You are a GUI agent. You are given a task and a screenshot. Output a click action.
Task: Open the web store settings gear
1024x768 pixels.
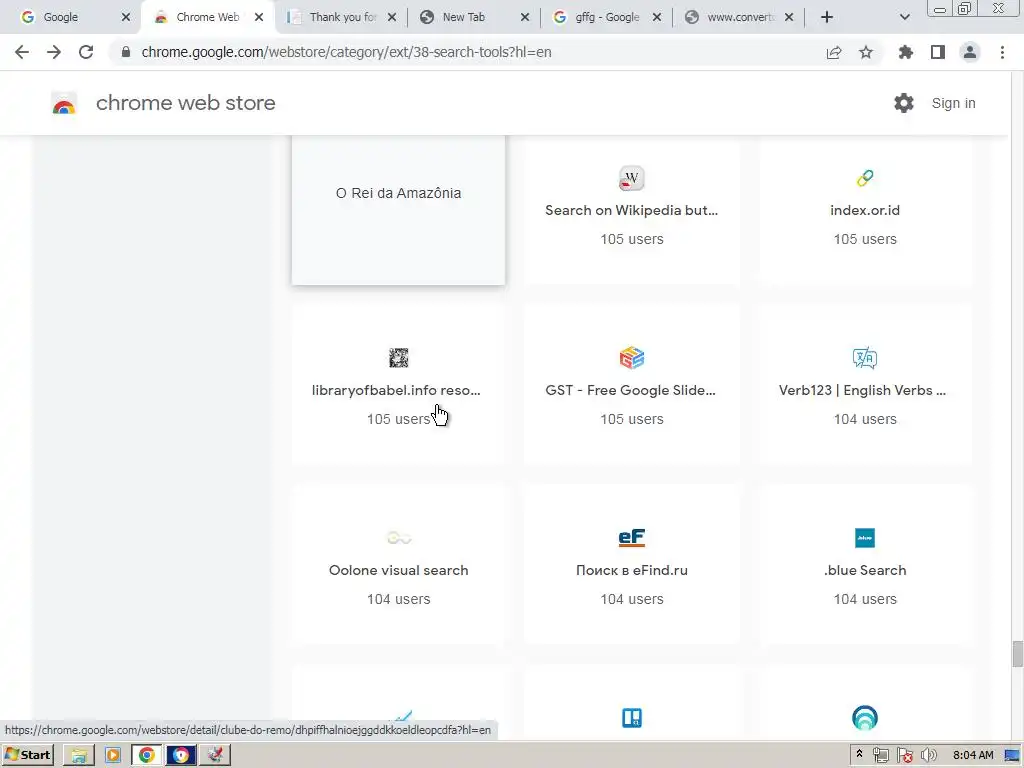click(904, 103)
